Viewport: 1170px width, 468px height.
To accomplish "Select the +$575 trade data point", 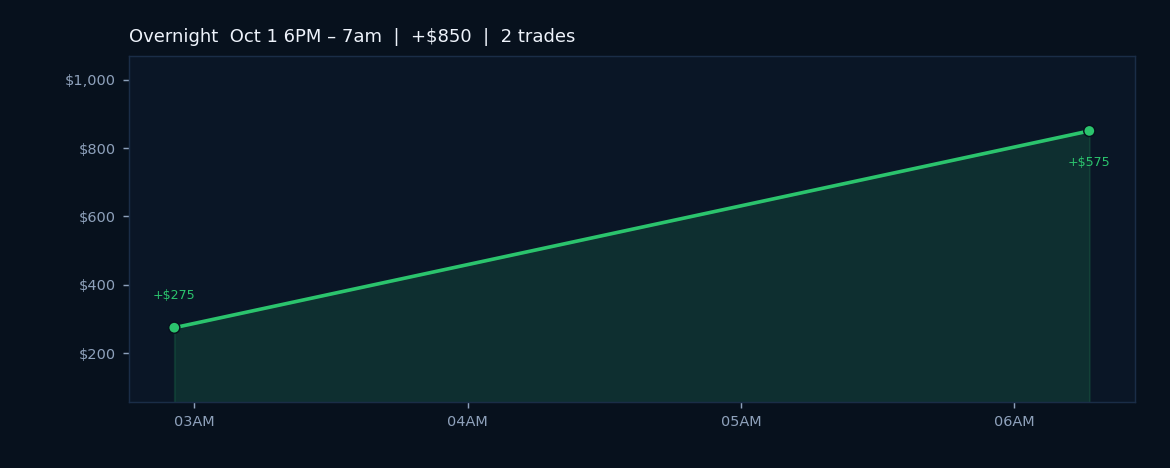I will 1089,131.
